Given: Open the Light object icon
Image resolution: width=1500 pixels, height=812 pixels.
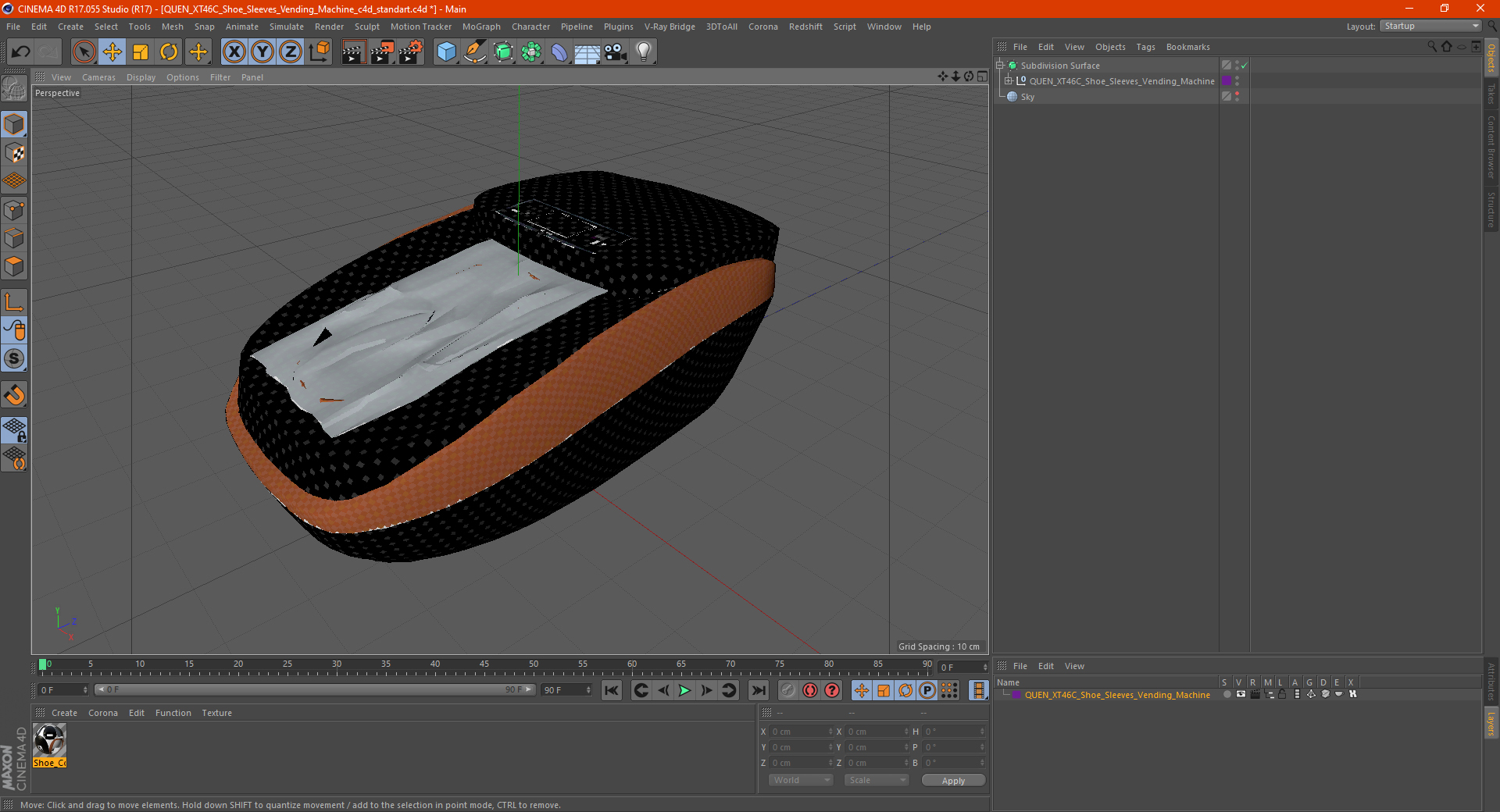Looking at the screenshot, I should [644, 52].
